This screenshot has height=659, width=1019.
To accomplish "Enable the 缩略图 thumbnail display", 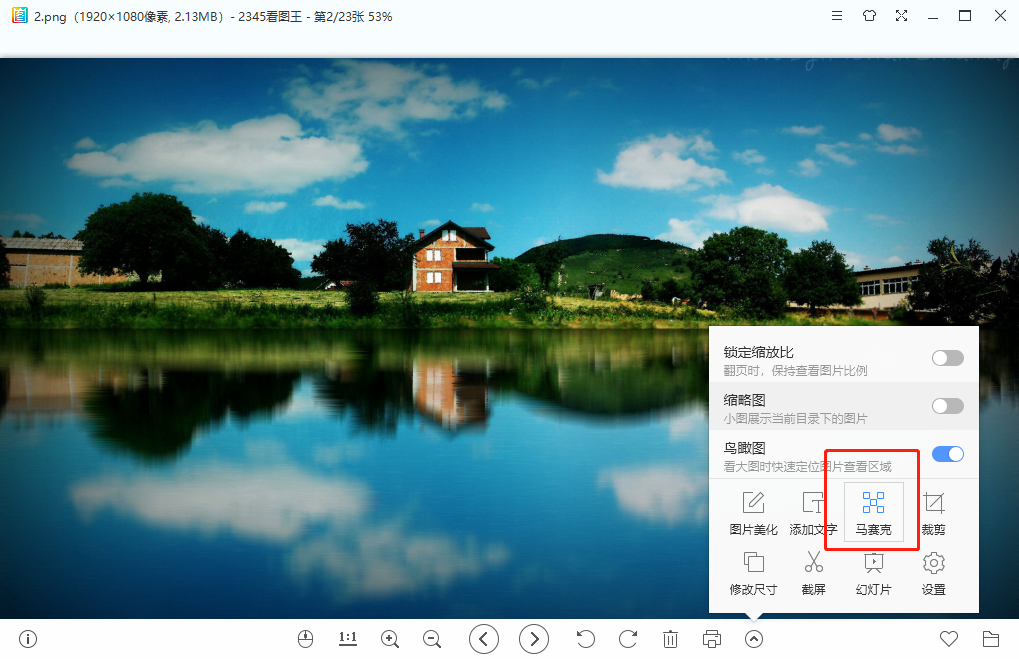I will coord(946,406).
